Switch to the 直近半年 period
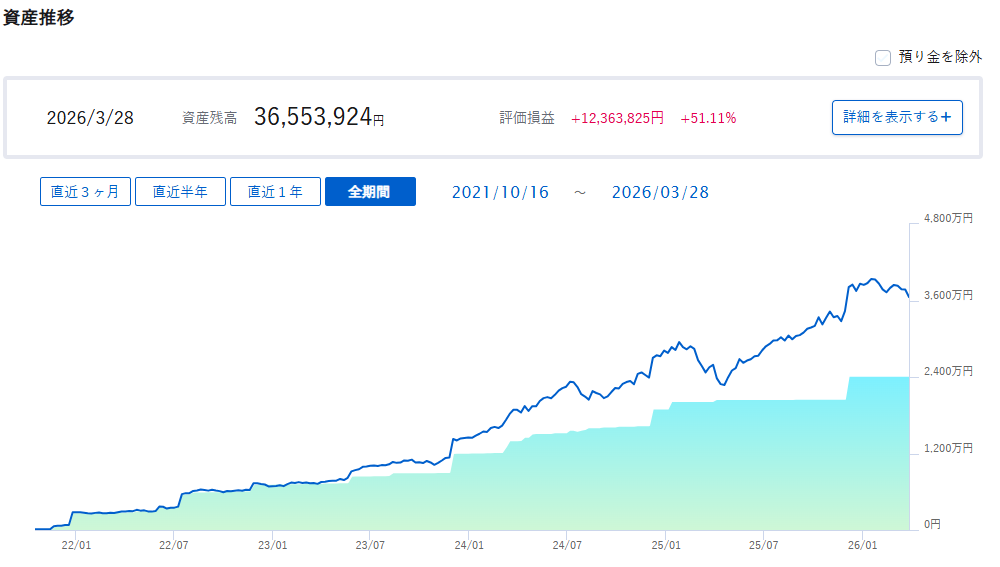This screenshot has width=1000, height=567. pos(180,192)
